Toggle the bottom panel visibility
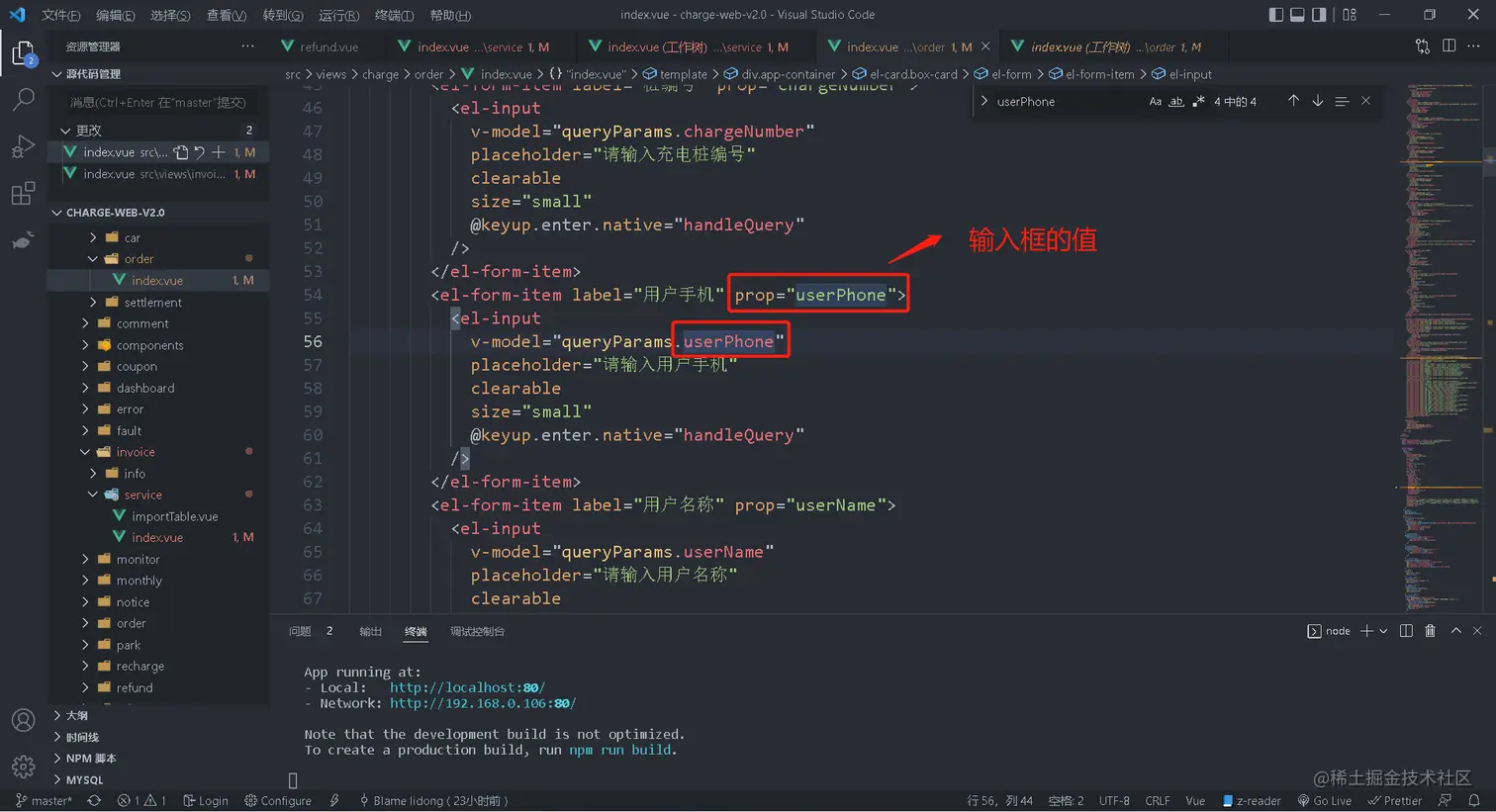The width and height of the screenshot is (1496, 812). 1297,15
